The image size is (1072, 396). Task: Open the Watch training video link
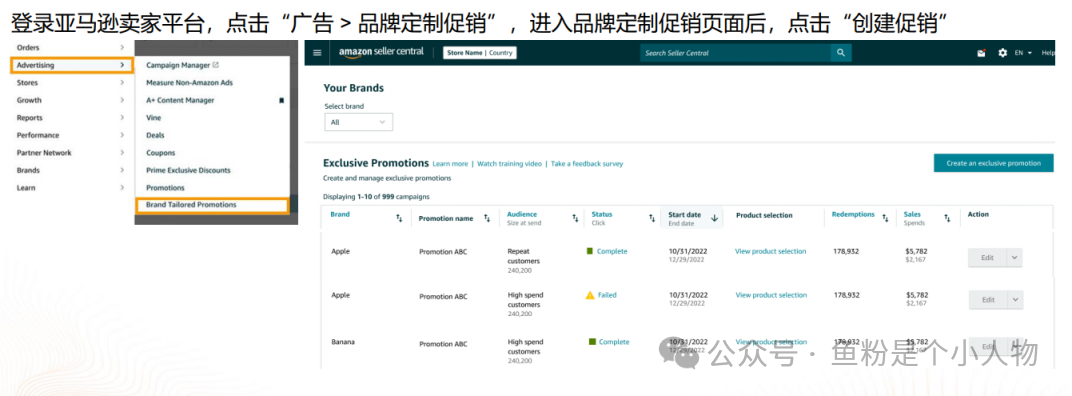coord(509,163)
